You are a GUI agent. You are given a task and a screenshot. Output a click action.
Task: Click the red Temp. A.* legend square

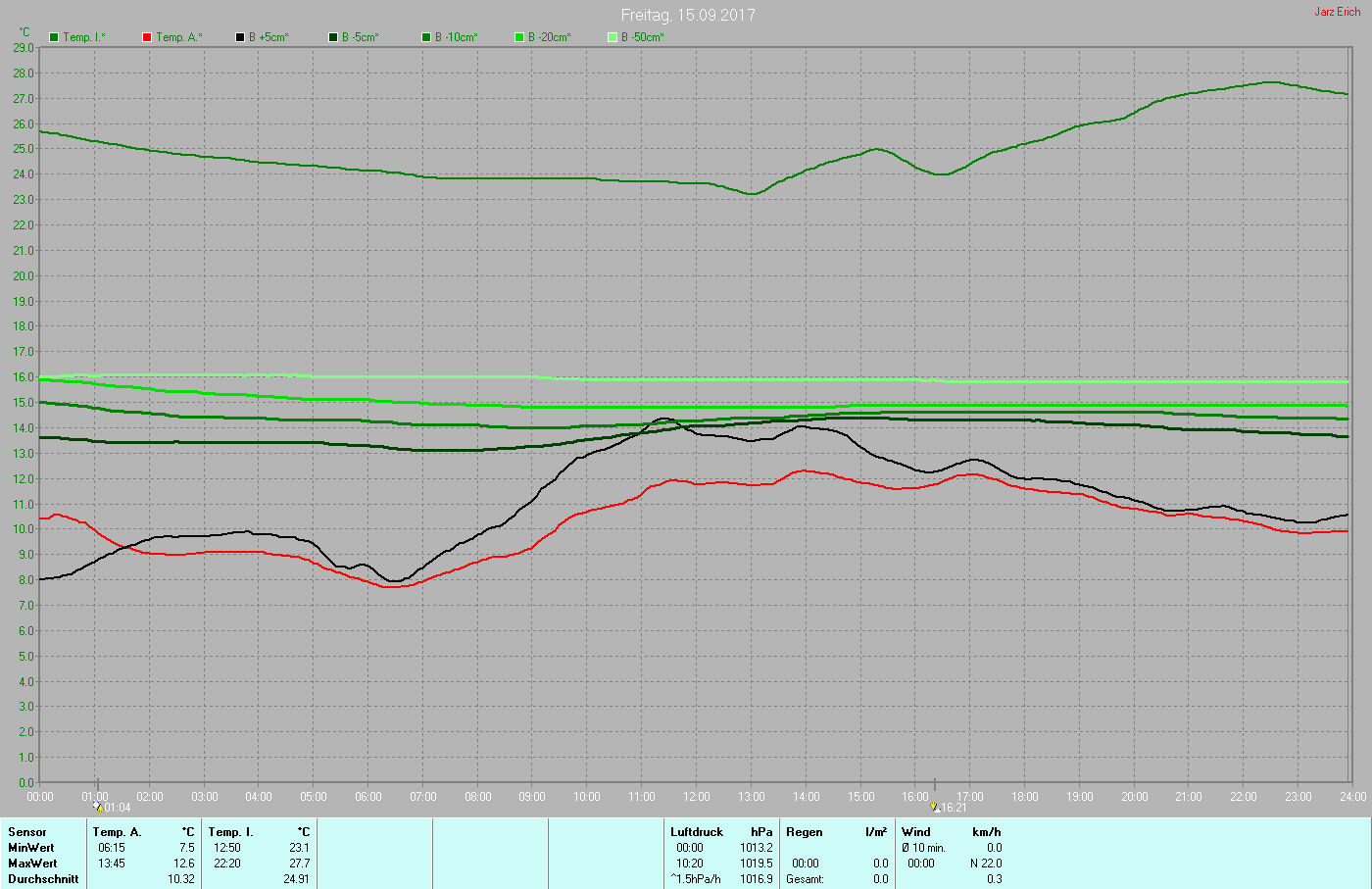147,37
